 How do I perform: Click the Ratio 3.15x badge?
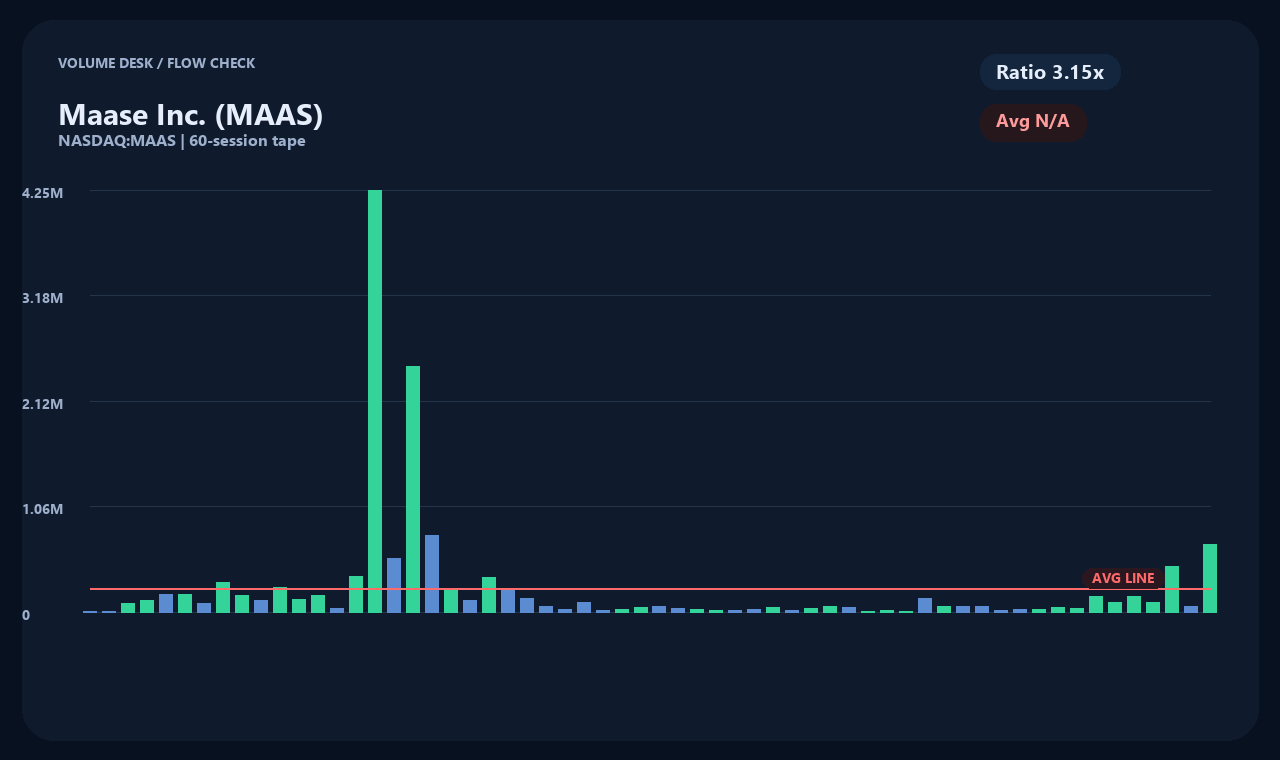point(1050,72)
